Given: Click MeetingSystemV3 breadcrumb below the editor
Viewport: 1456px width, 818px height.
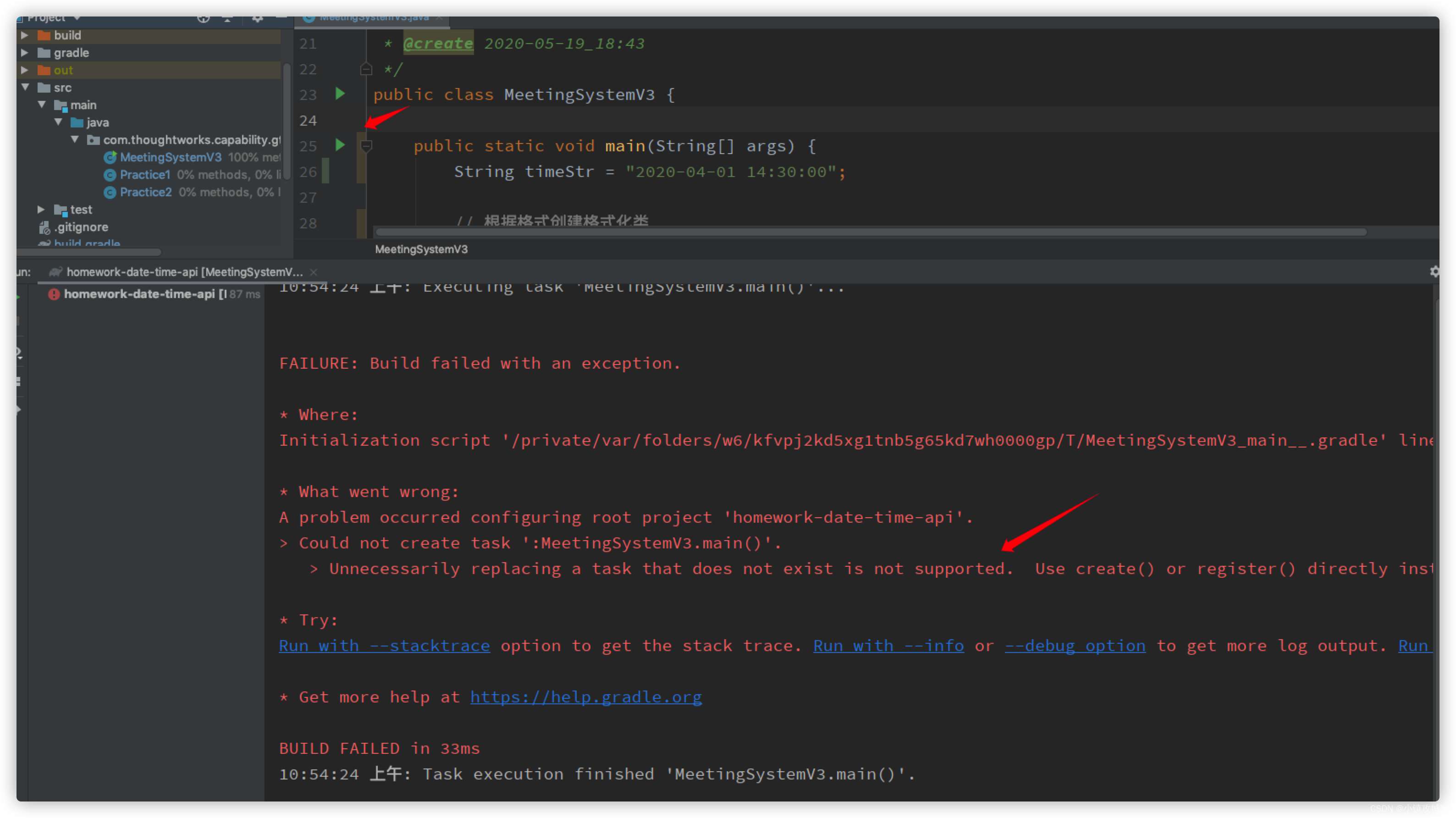Looking at the screenshot, I should 421,249.
